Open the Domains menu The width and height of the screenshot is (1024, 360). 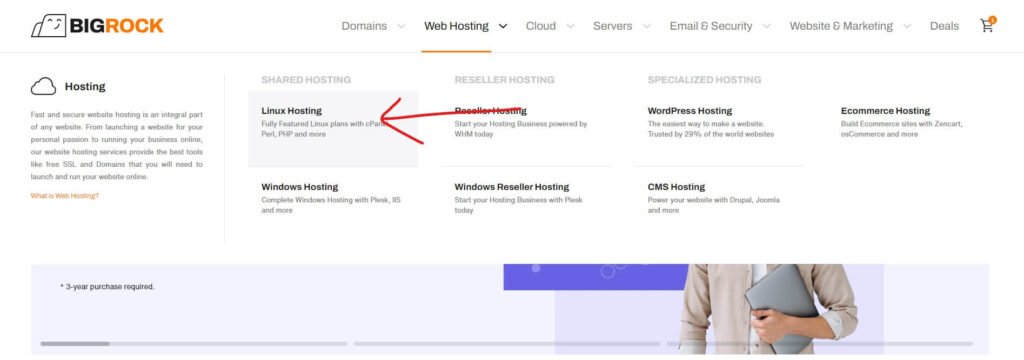coord(364,26)
